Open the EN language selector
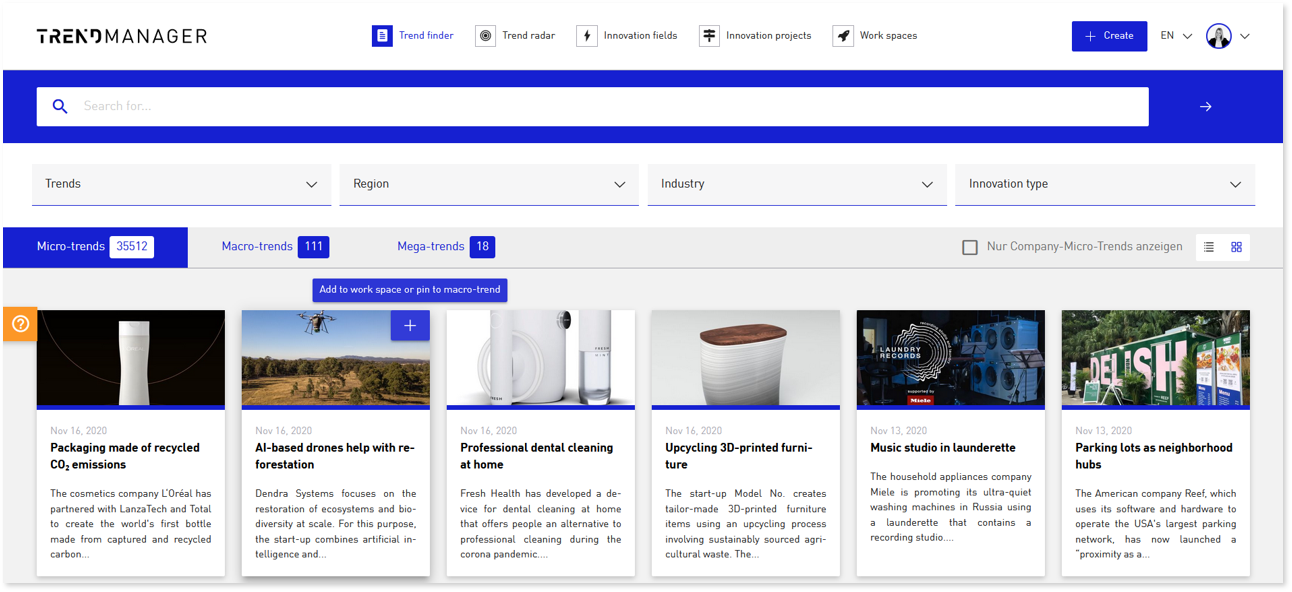 (x=1176, y=36)
